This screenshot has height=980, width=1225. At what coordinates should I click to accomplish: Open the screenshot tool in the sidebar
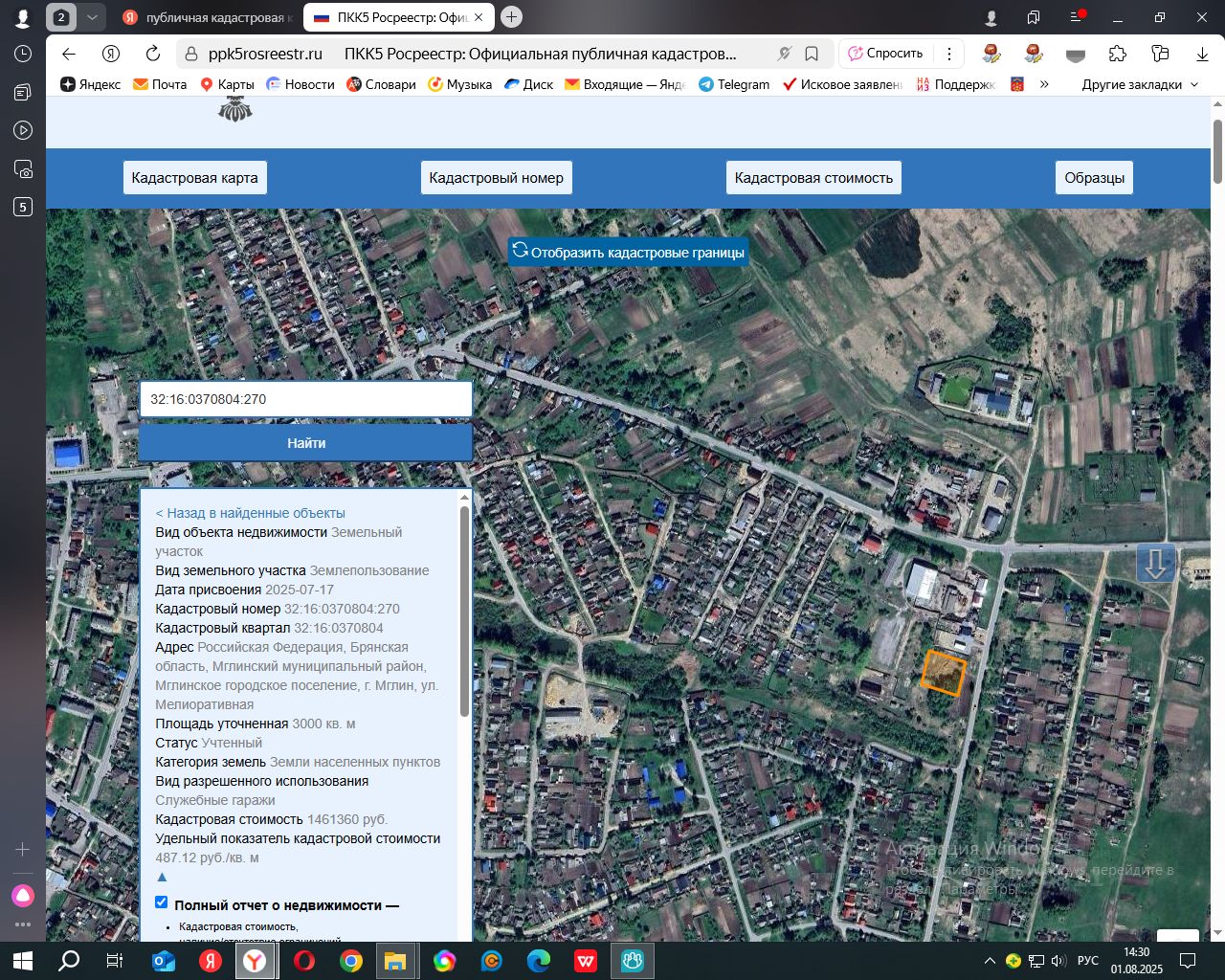click(x=23, y=168)
